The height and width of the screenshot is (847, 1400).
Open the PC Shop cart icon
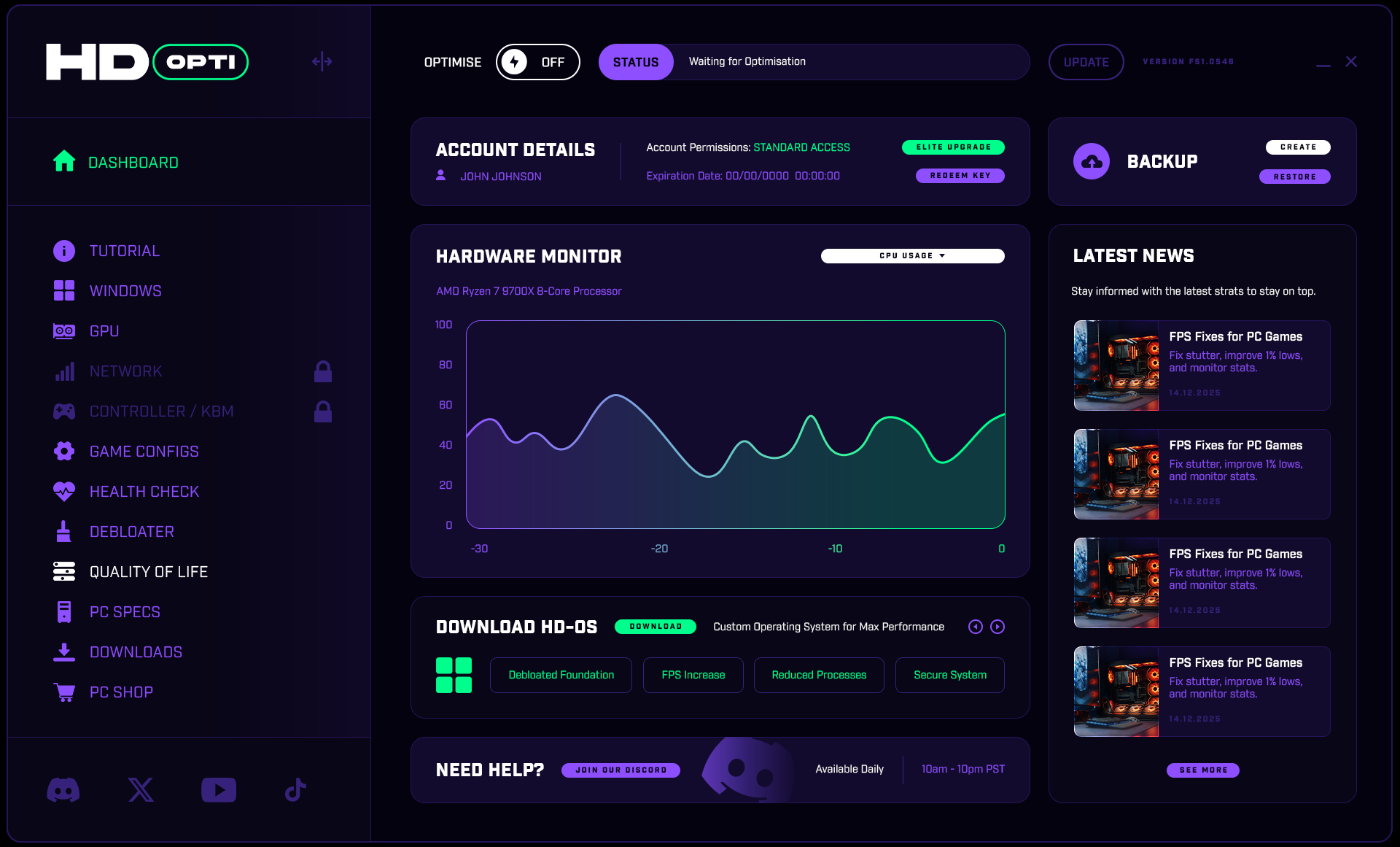63,692
